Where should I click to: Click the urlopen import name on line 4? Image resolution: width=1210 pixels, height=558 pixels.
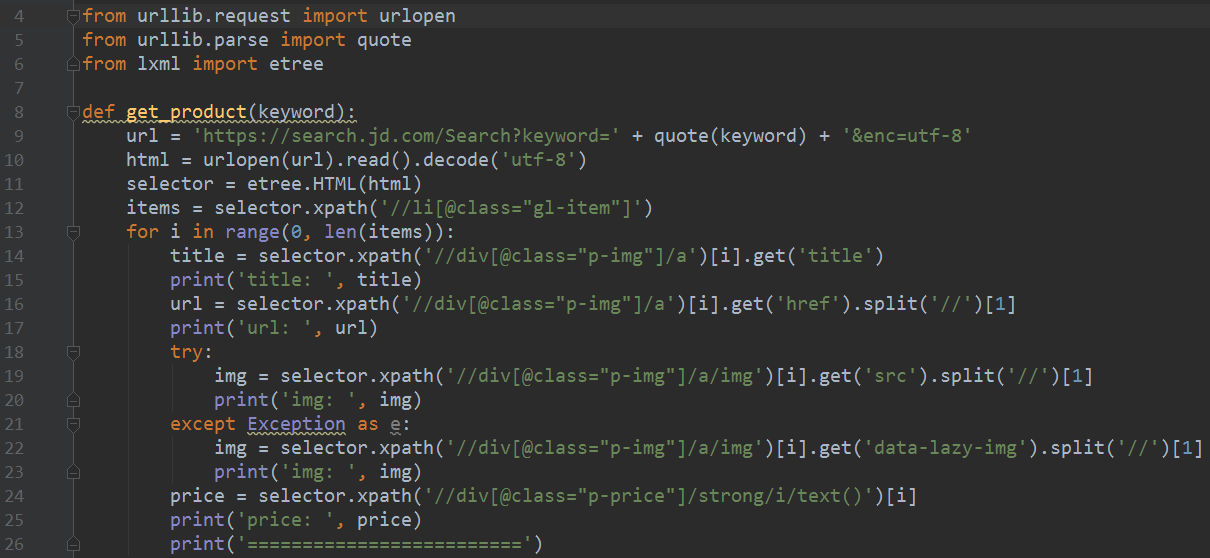point(419,16)
